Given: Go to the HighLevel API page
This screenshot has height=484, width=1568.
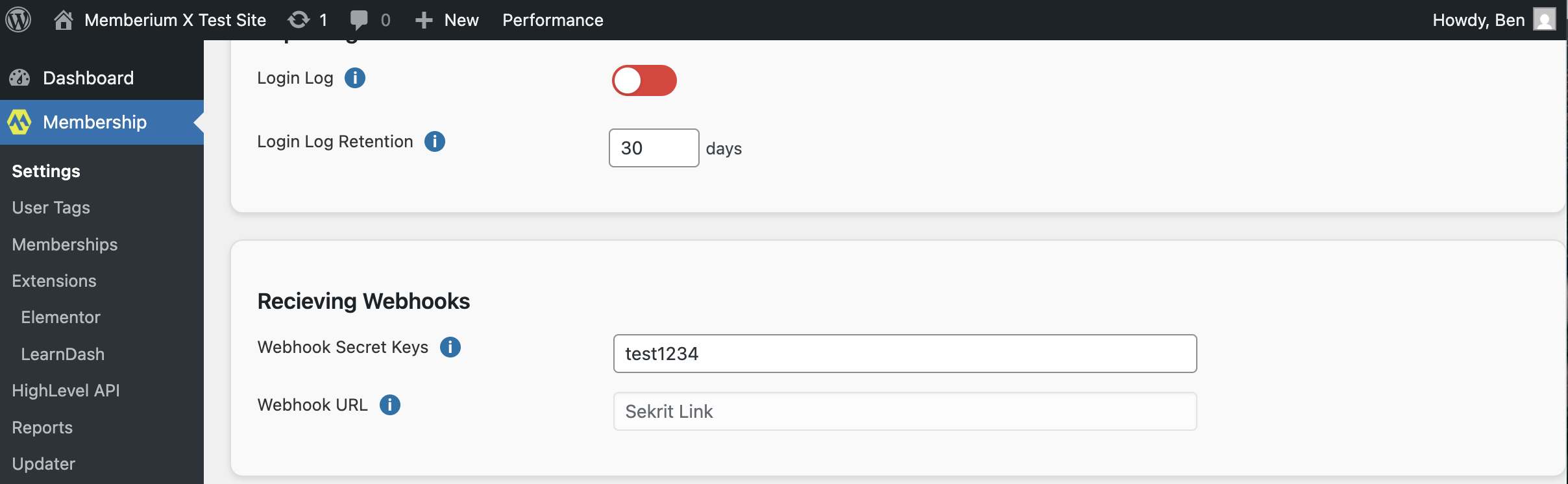Looking at the screenshot, I should [66, 391].
